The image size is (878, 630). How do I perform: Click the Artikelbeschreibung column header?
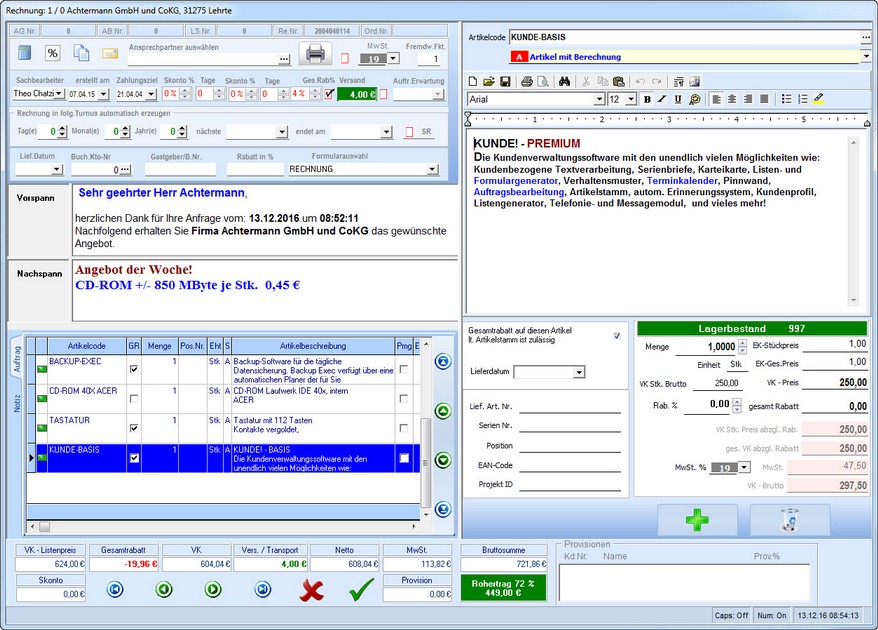coord(312,346)
